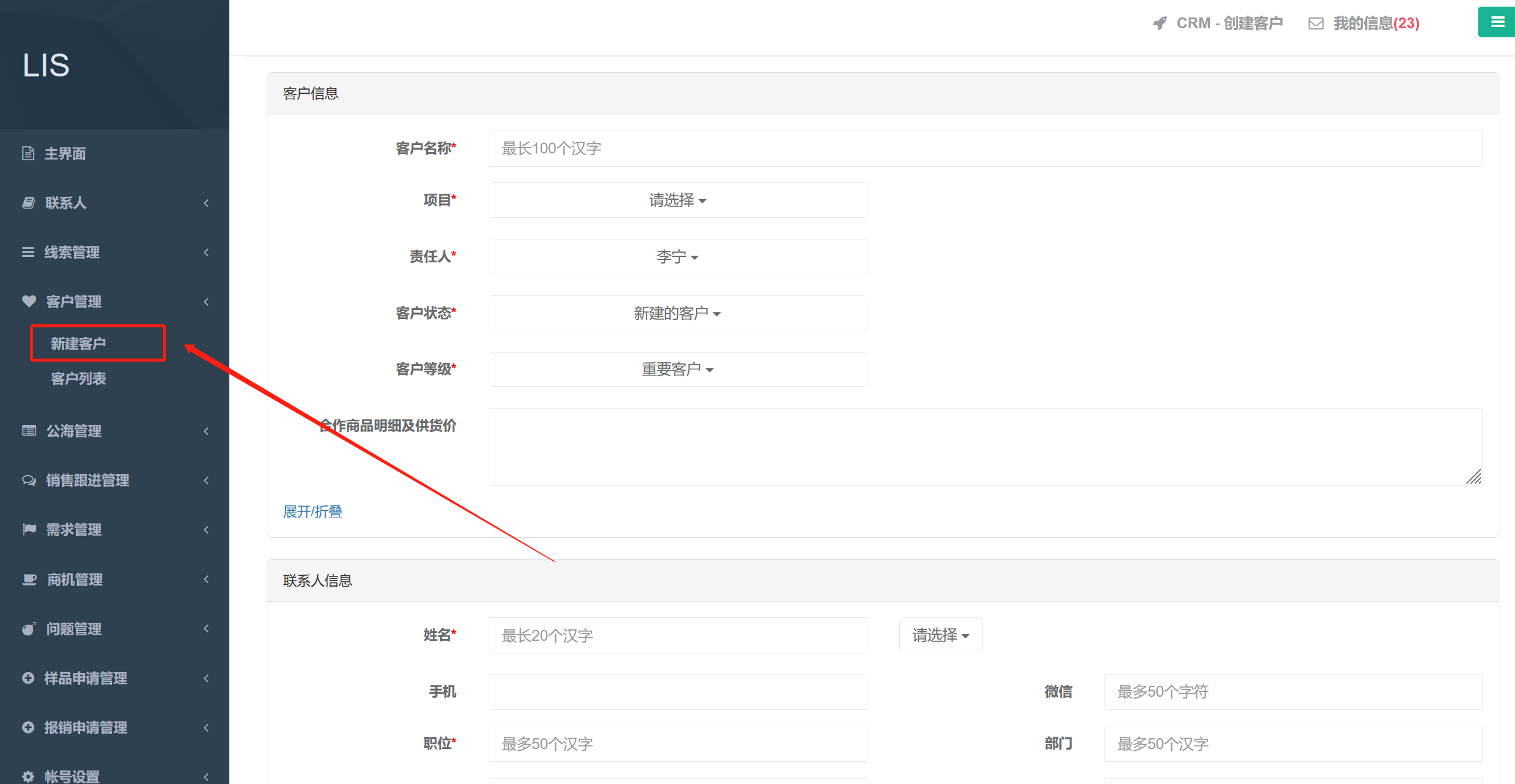Open the 请选择 dropdown next to 姓名
The width and height of the screenshot is (1515, 784).
(x=941, y=635)
